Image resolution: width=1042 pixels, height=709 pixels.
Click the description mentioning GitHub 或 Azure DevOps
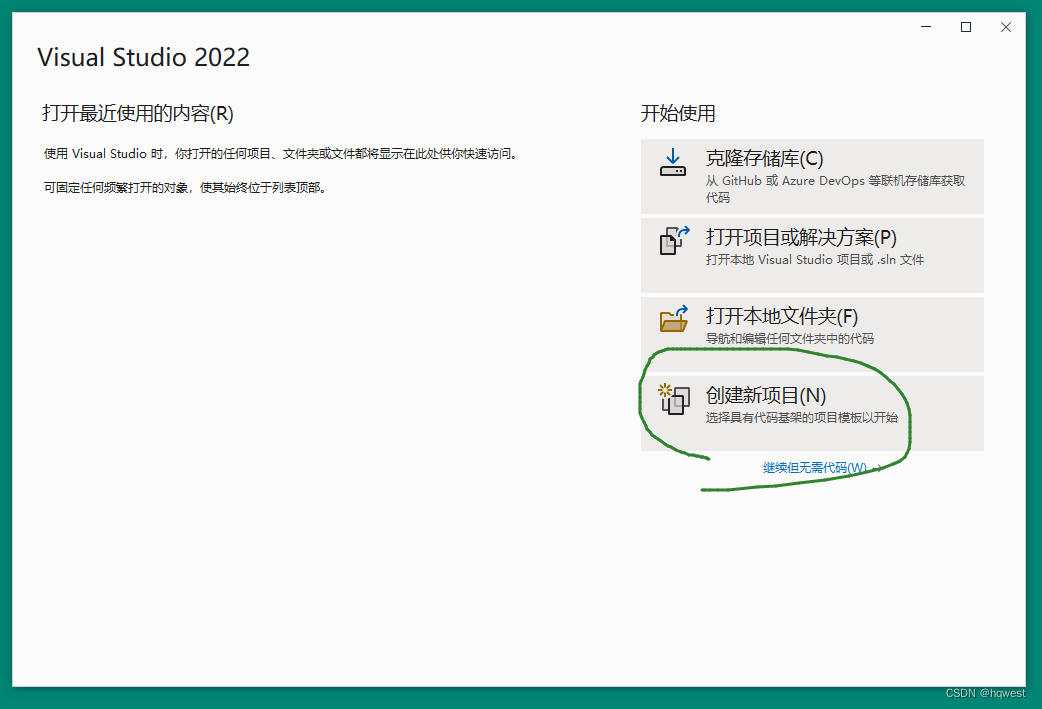click(835, 189)
